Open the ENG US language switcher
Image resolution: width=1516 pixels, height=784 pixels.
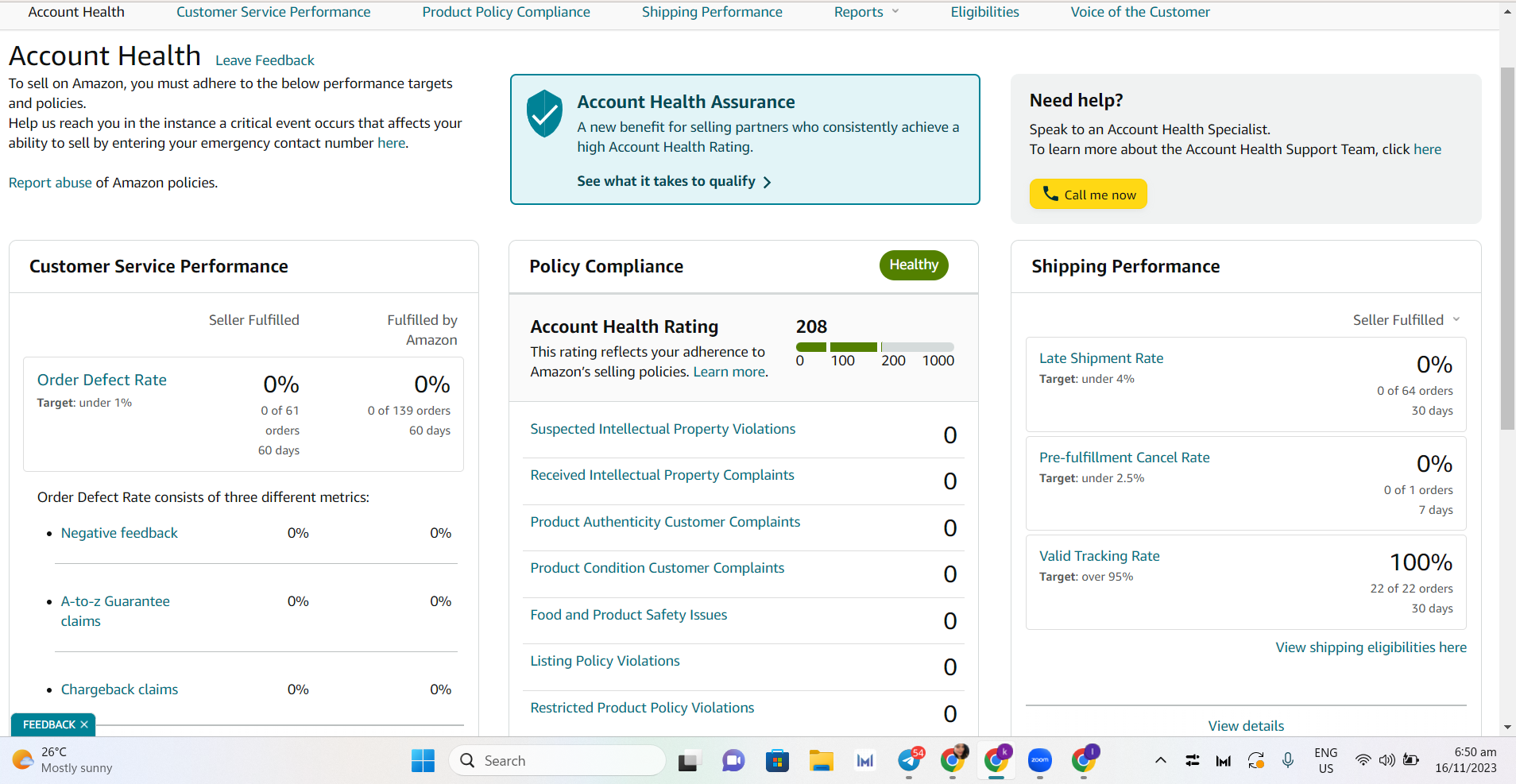point(1325,760)
